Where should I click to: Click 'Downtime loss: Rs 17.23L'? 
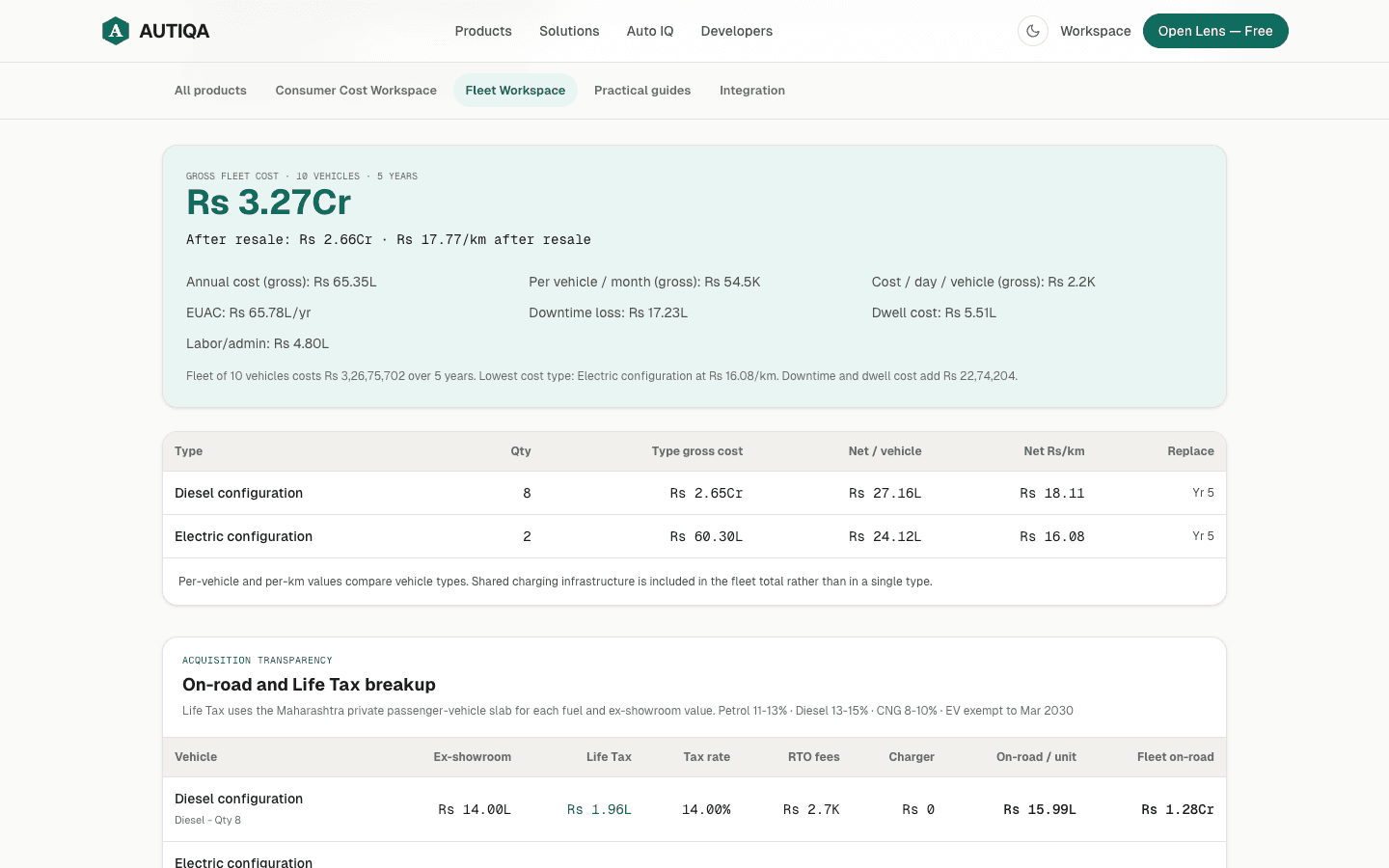(609, 312)
